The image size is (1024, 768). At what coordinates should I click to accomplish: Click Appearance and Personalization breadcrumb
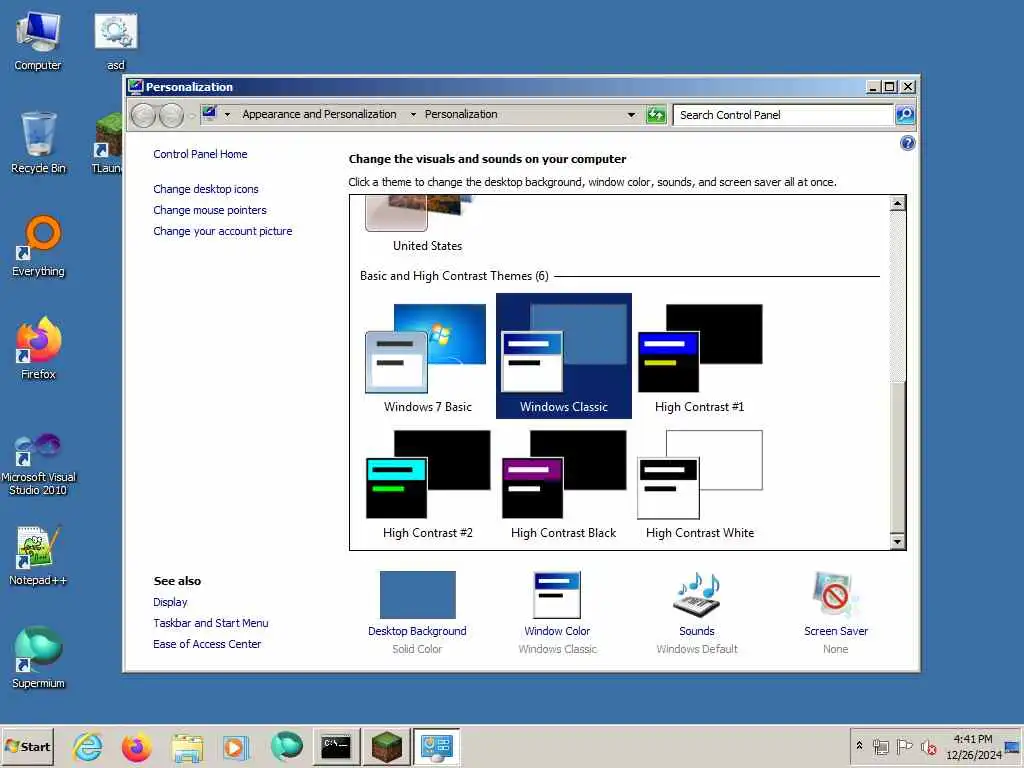pos(319,114)
